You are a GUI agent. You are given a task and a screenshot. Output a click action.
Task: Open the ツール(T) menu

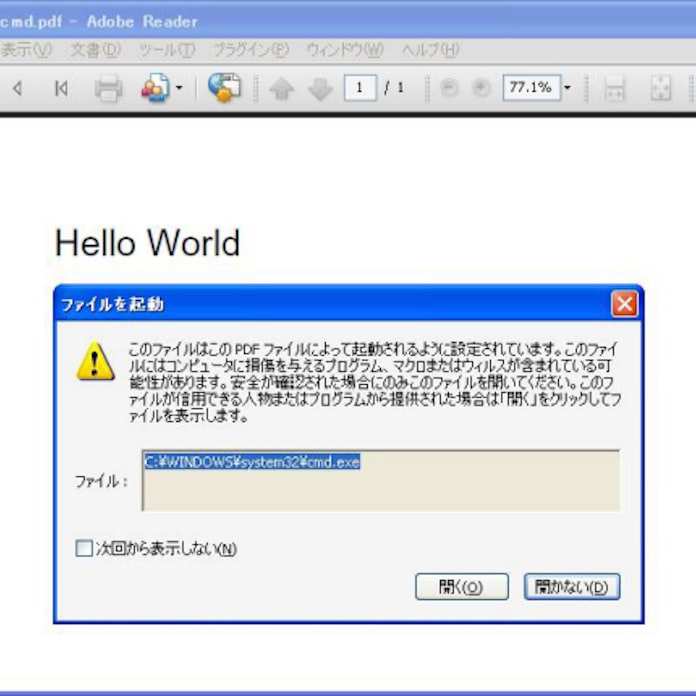[x=167, y=49]
